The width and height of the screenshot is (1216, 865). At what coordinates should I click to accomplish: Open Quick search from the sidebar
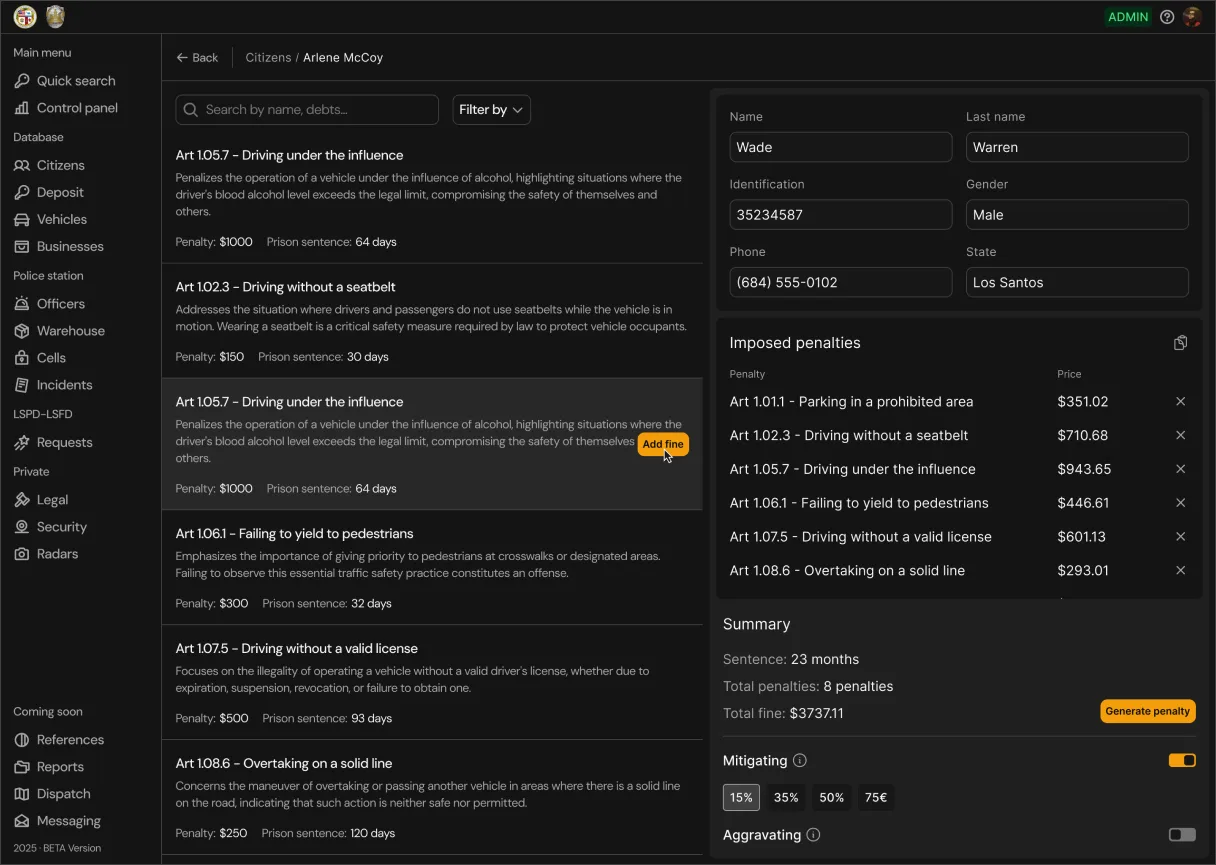(x=65, y=81)
